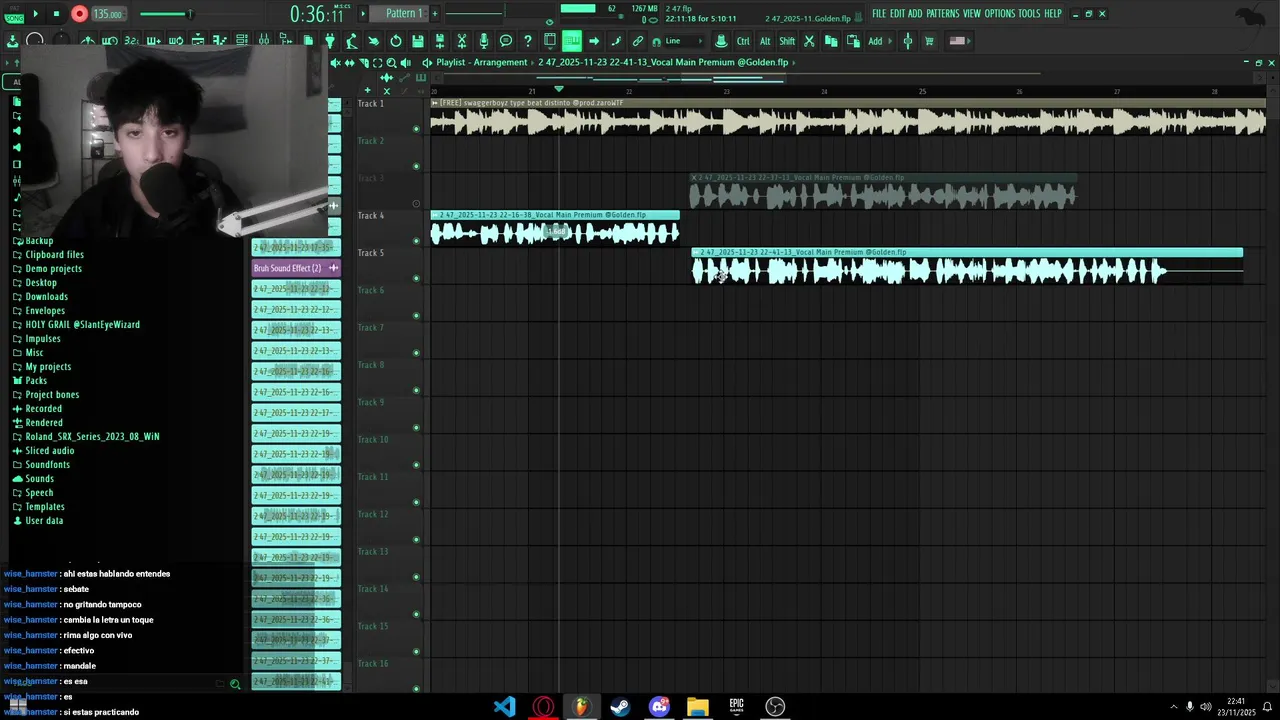Screen dimensions: 1280x720
Task: Click the copy icon in shortcut toolbar
Action: click(831, 41)
